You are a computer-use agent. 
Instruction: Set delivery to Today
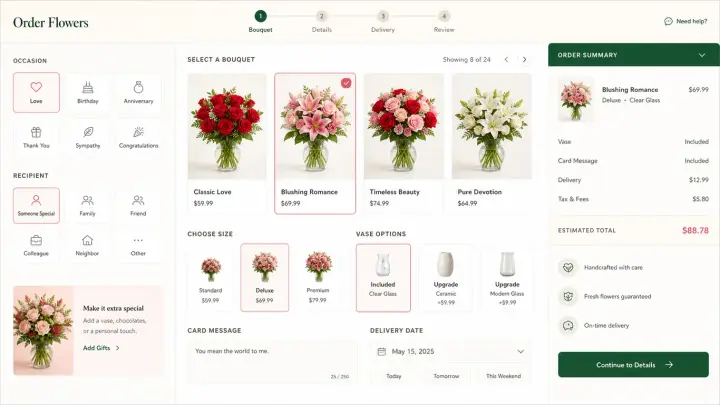click(x=394, y=376)
